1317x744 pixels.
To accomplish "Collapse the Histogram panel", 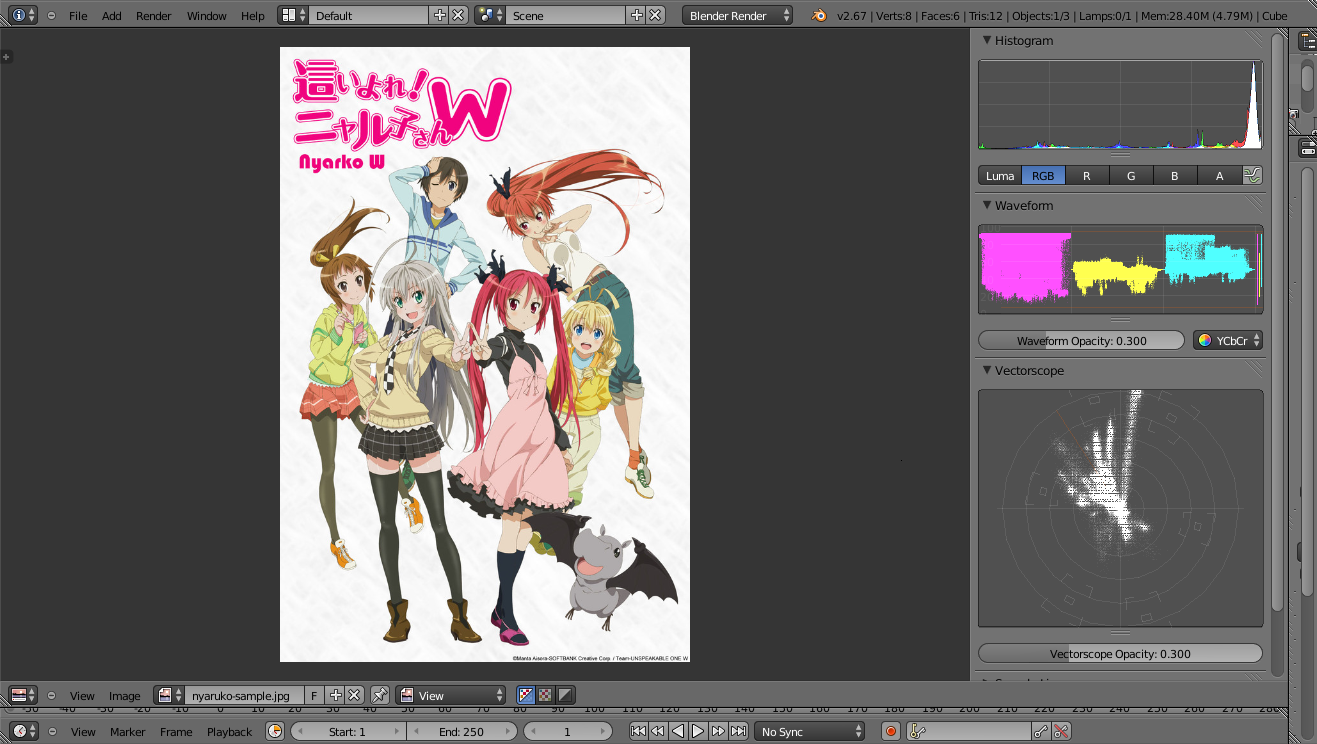I will tap(987, 40).
